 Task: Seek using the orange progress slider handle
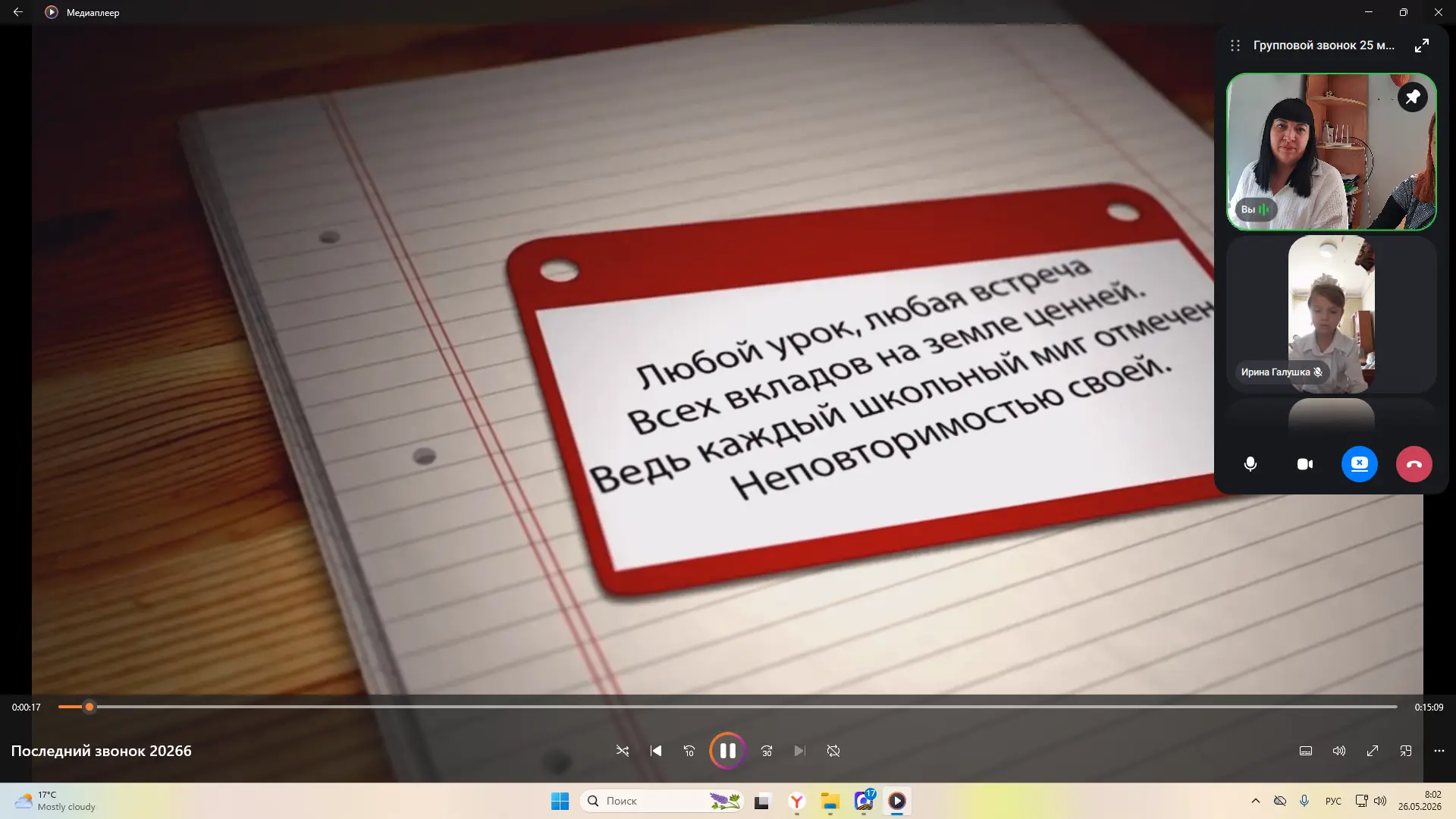[x=89, y=707]
